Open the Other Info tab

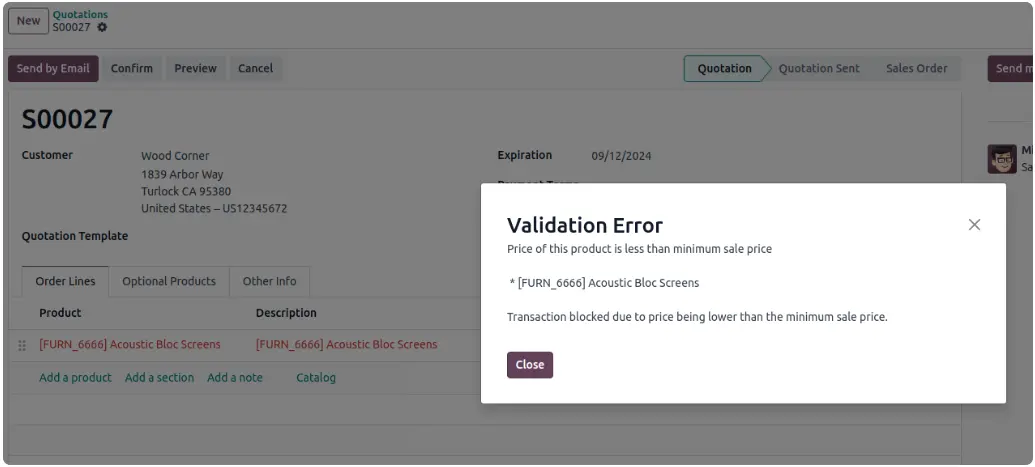pos(269,282)
